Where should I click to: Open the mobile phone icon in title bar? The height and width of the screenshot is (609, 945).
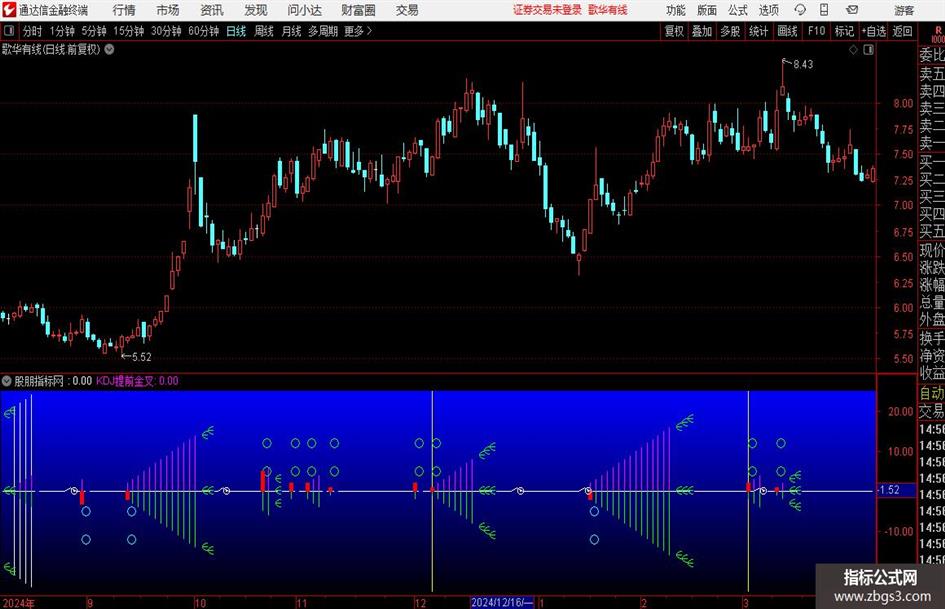[824, 10]
